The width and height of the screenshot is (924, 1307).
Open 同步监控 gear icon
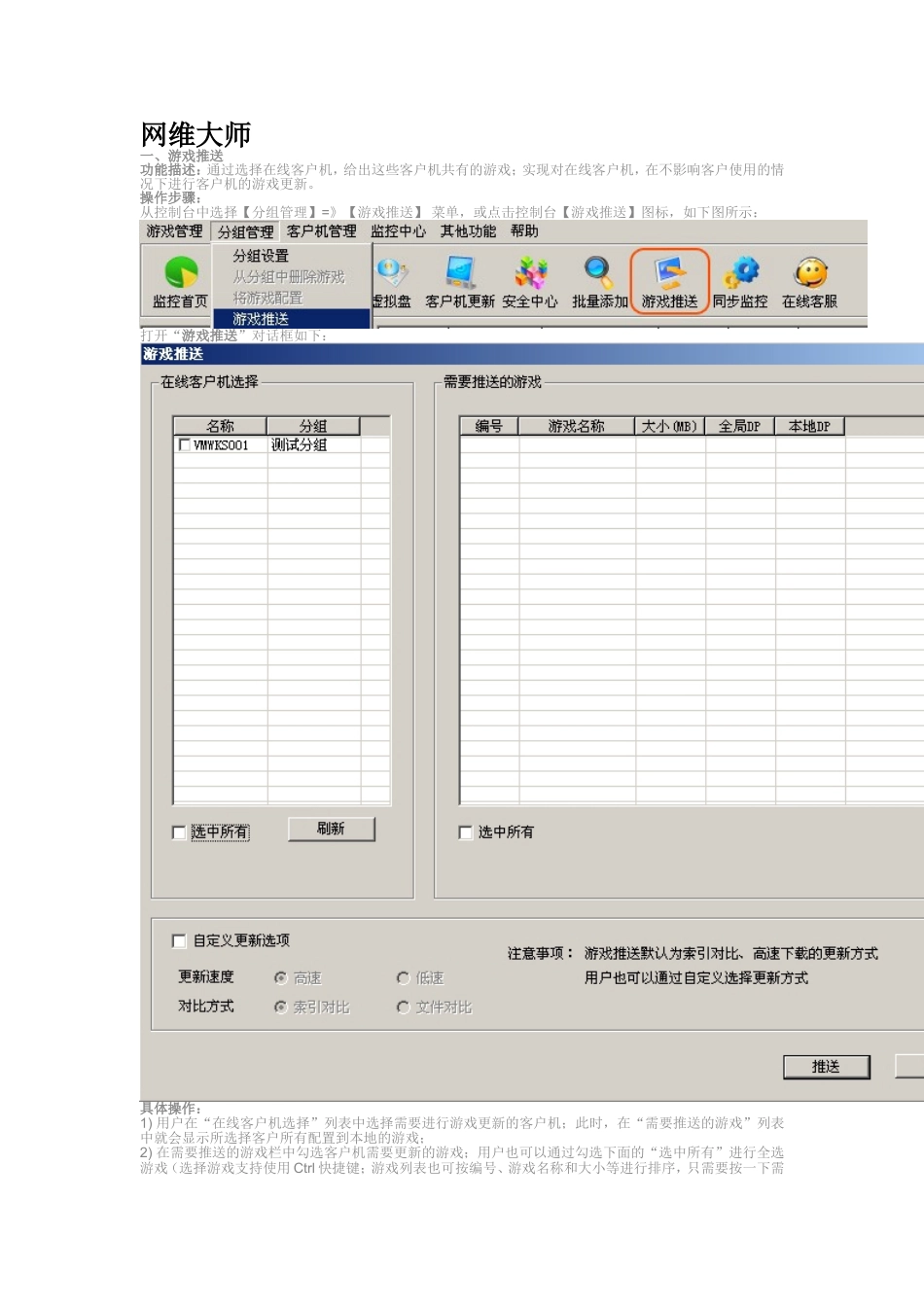coord(740,282)
